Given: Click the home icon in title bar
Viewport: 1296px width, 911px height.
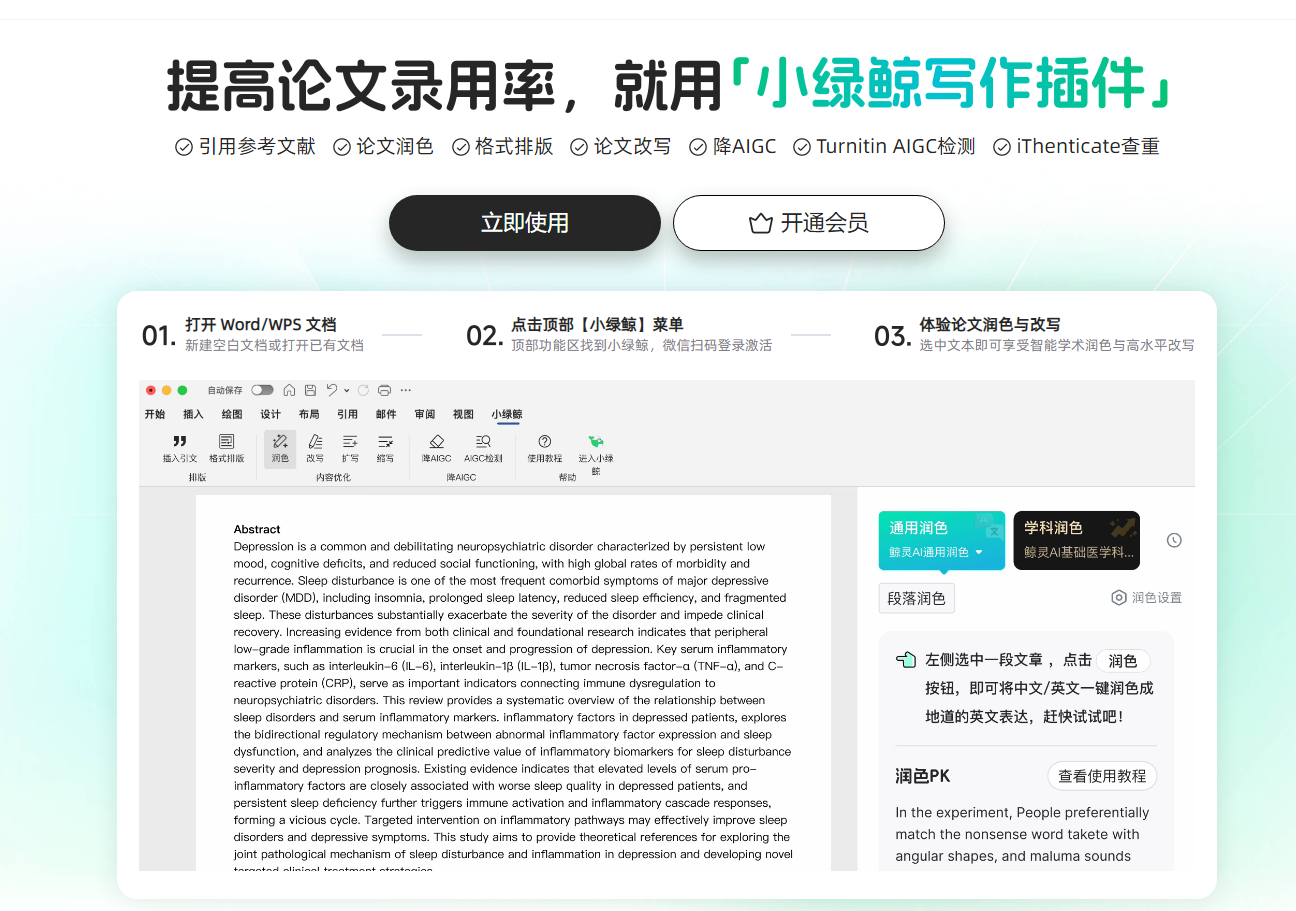Looking at the screenshot, I should coord(289,390).
